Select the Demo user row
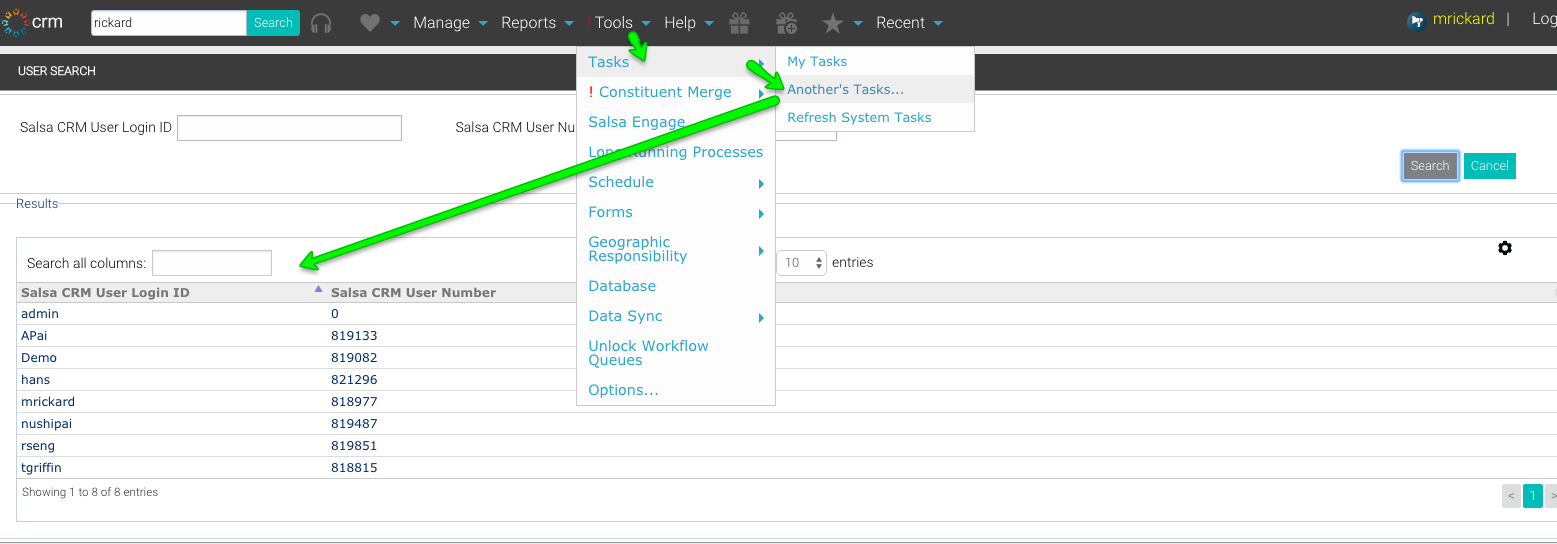Screen dimensions: 1557x544 tap(785, 358)
